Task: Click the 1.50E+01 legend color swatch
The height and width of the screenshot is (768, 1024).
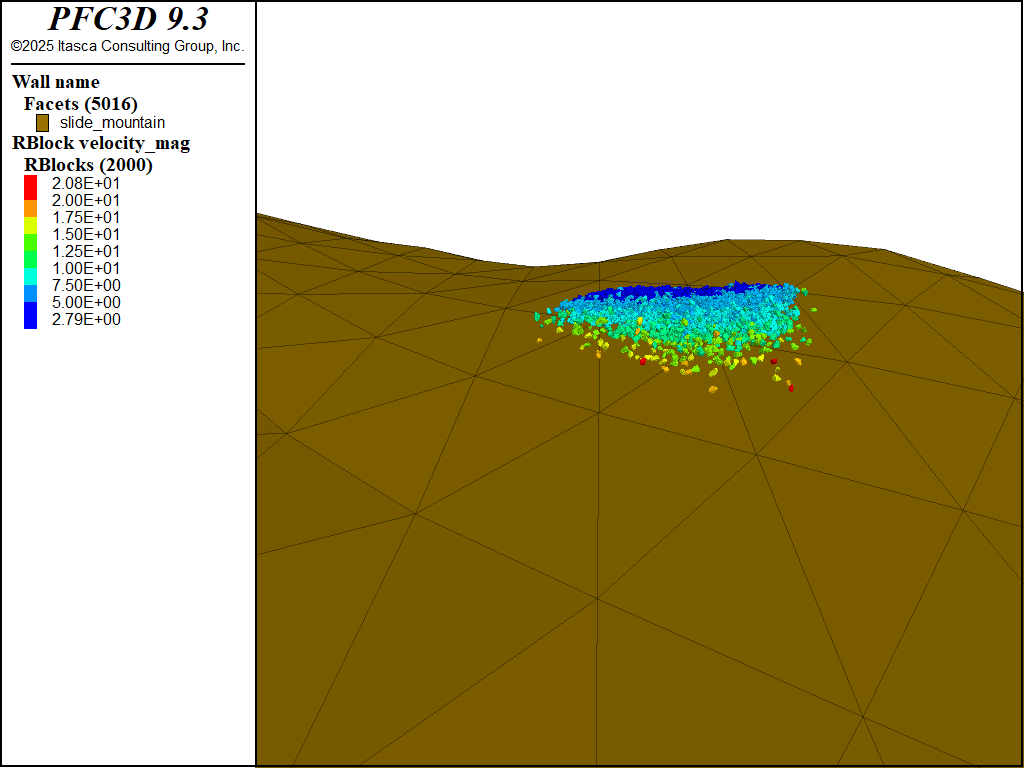Action: 30,235
